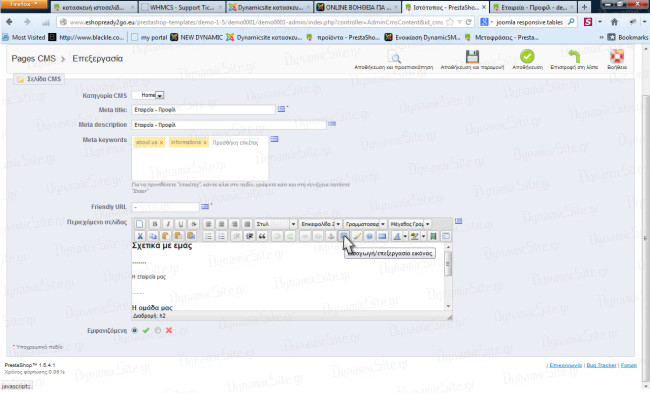Click the embedded media film icon
The image size is (650, 394).
point(433,236)
